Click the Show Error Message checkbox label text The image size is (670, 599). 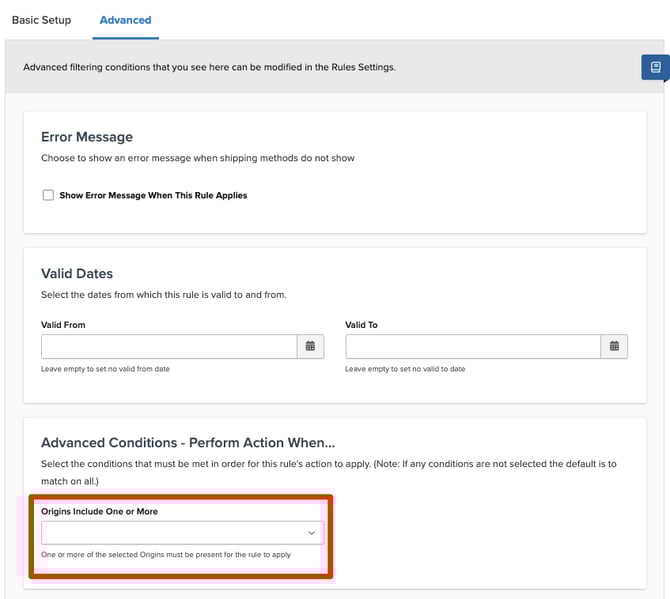click(153, 195)
